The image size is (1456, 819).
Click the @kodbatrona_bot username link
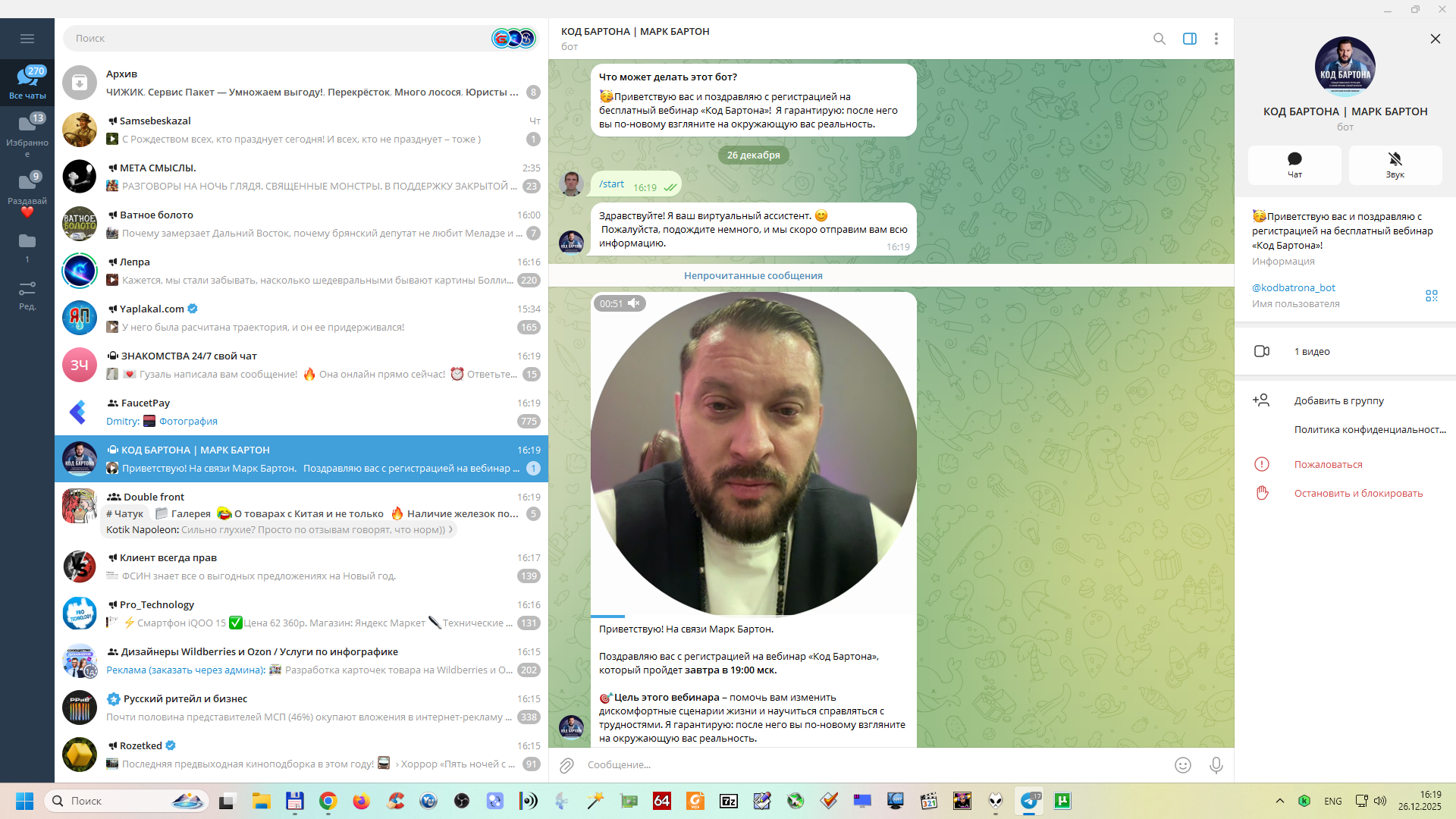click(1293, 287)
